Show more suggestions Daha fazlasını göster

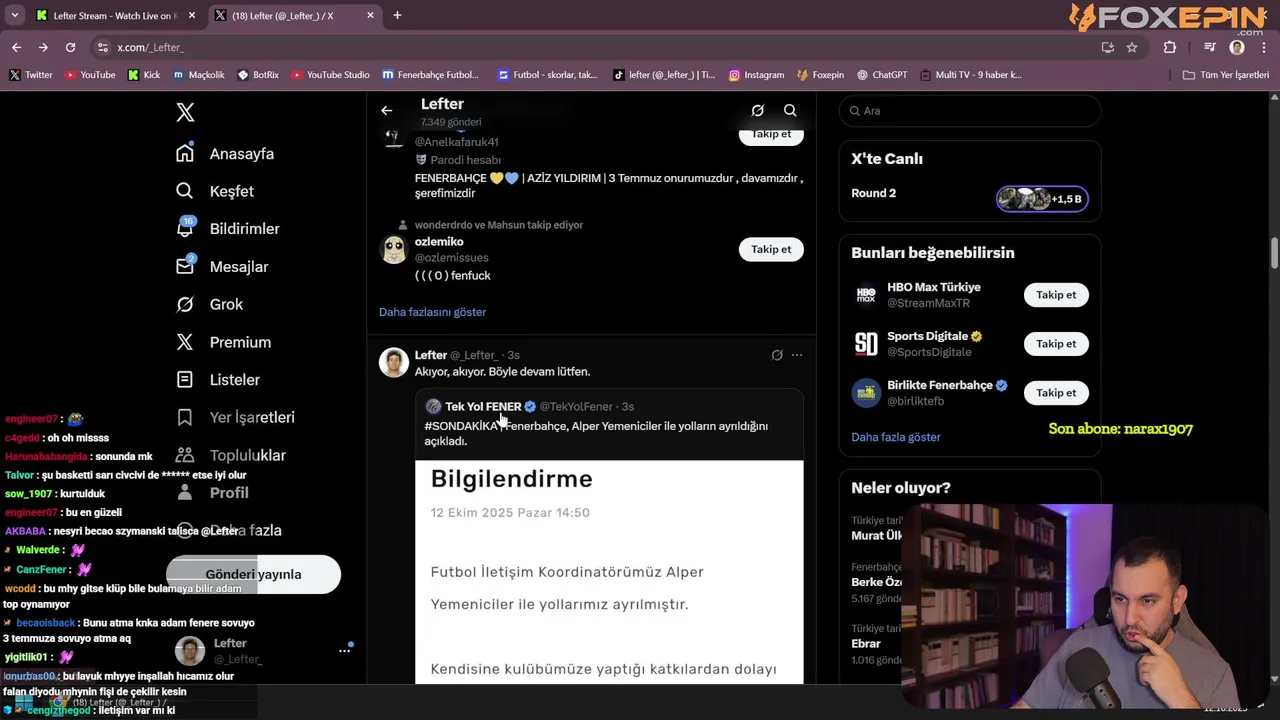pos(432,312)
